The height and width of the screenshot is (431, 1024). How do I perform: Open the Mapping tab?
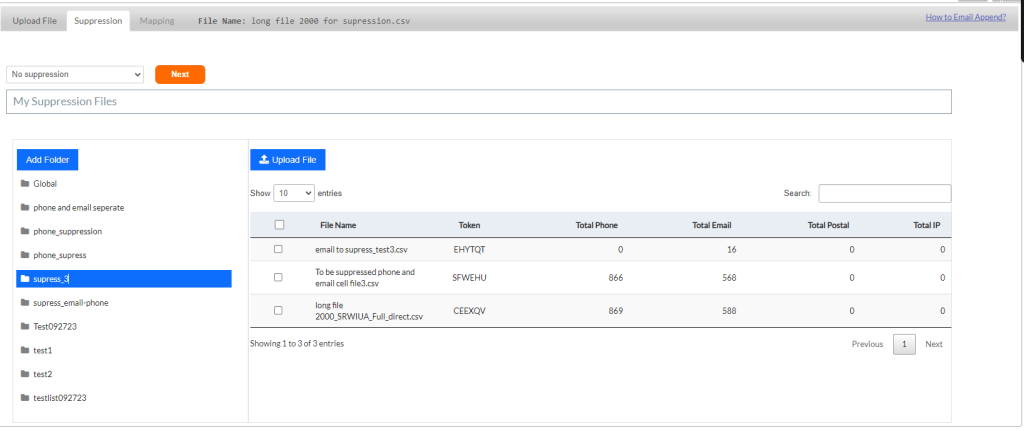tap(156, 20)
